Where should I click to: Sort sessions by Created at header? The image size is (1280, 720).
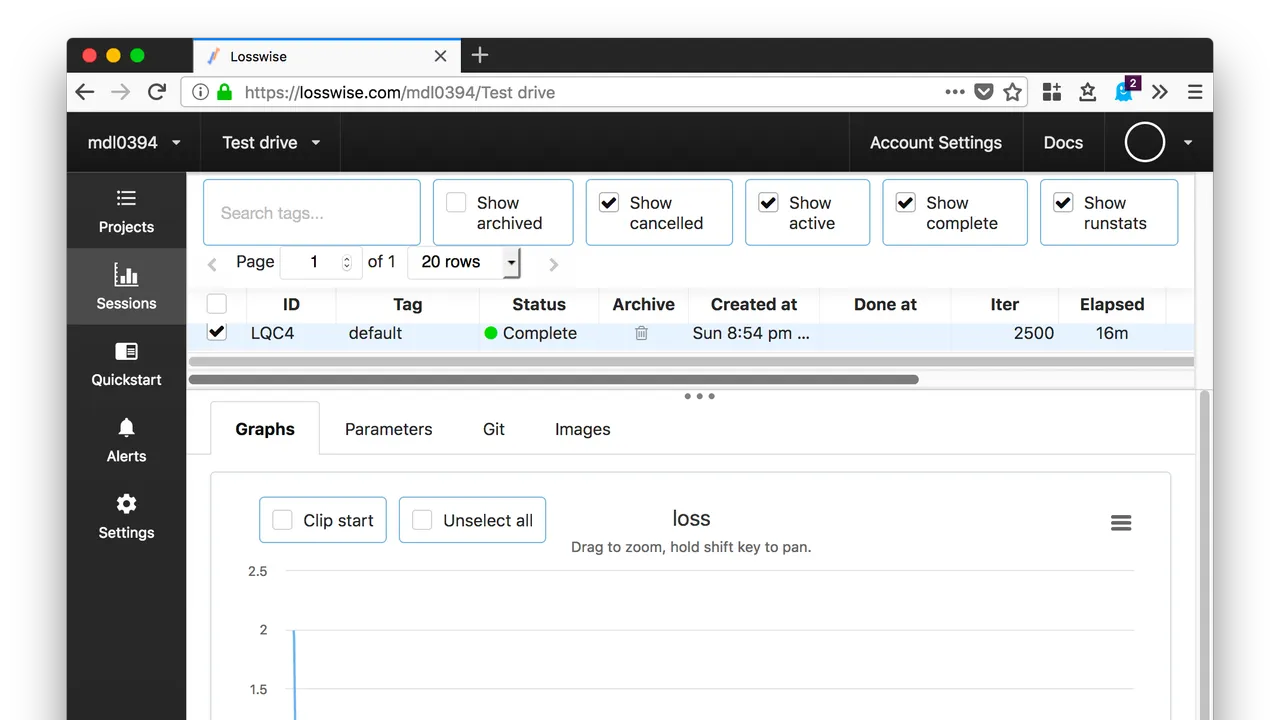754,304
